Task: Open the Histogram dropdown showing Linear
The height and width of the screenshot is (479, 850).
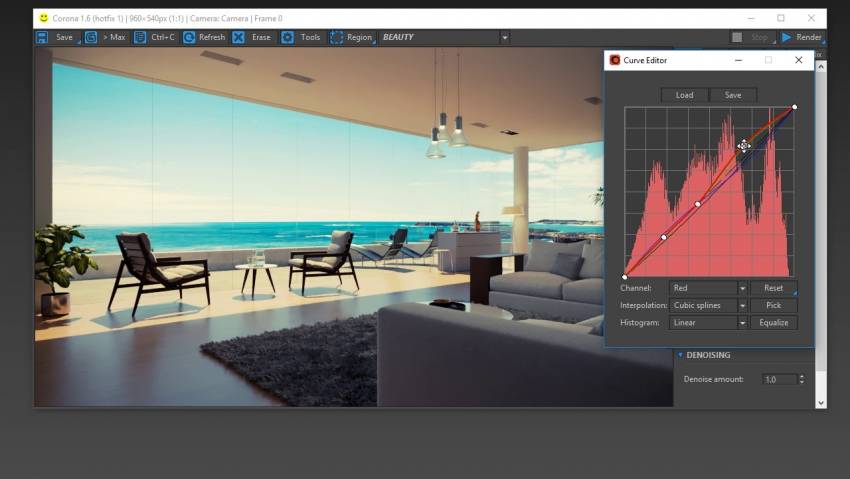Action: pos(709,323)
